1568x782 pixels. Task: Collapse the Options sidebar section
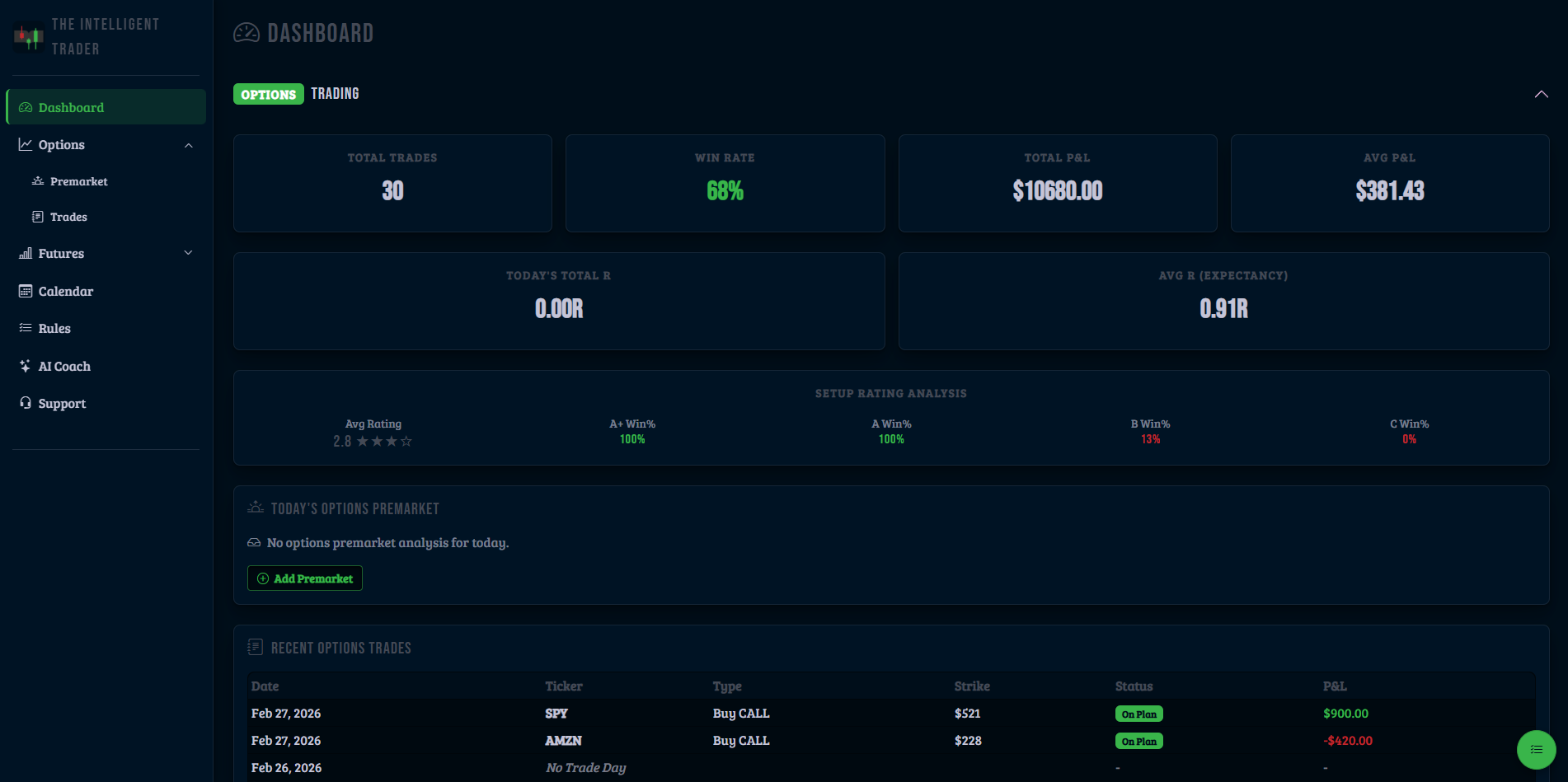coord(189,145)
